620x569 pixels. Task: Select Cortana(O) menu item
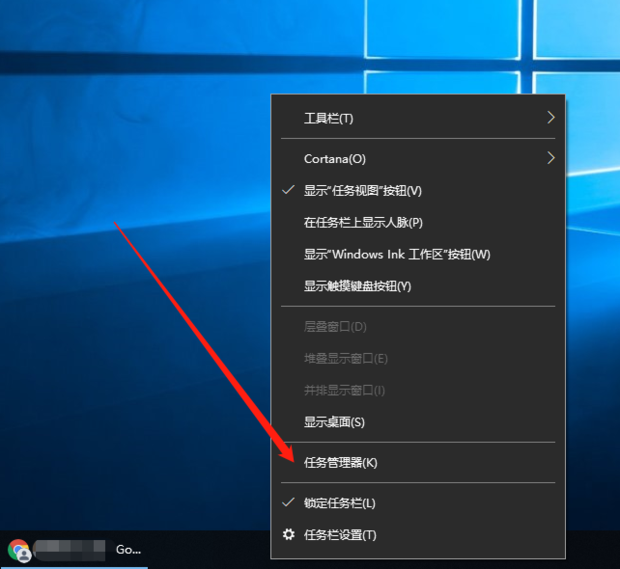coord(418,159)
